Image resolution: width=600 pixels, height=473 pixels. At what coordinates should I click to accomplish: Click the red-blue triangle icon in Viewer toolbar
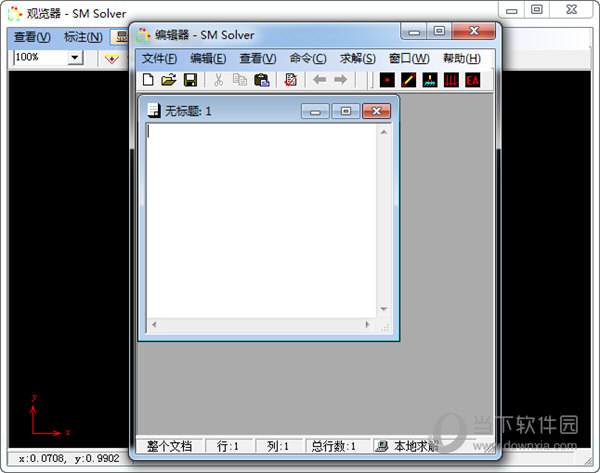coord(112,59)
